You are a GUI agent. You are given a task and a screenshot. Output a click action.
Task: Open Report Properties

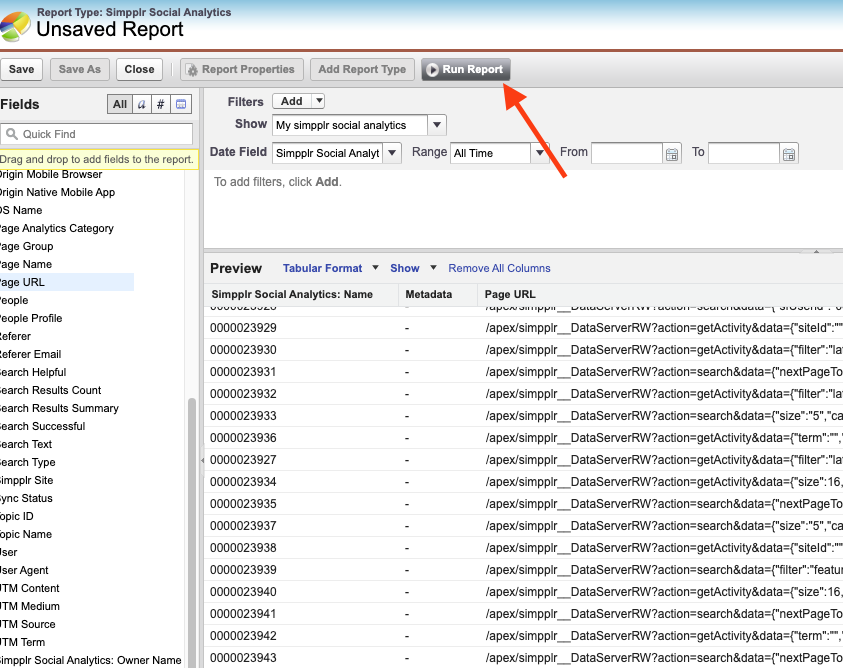[x=242, y=69]
